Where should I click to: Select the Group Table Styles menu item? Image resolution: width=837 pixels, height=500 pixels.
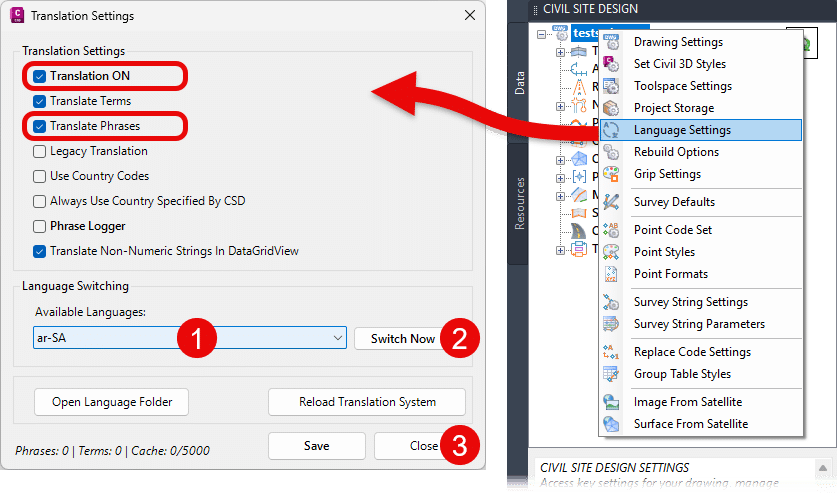(x=701, y=374)
